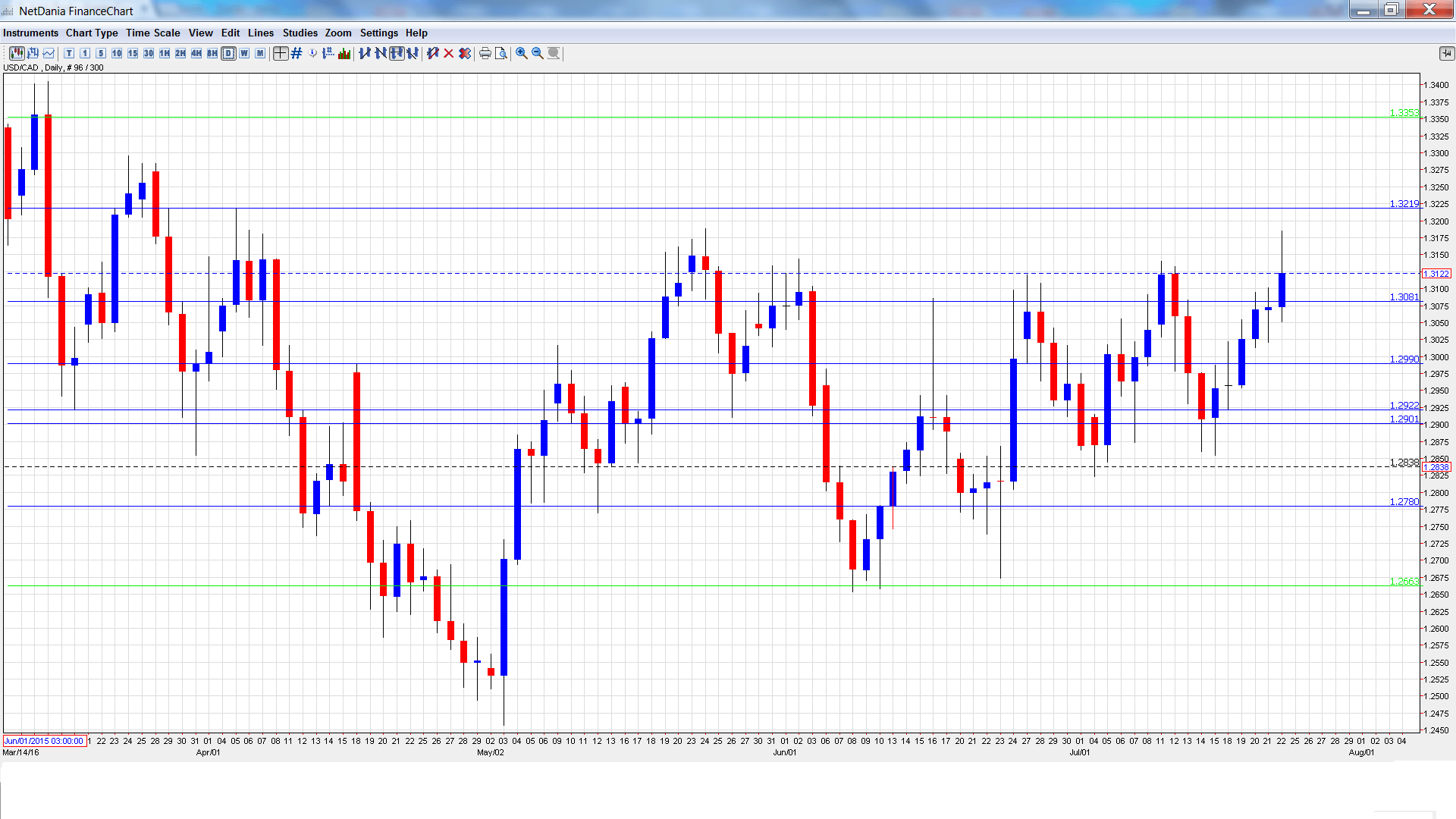Show the volume bars icon
1456x819 pixels.
pos(344,53)
